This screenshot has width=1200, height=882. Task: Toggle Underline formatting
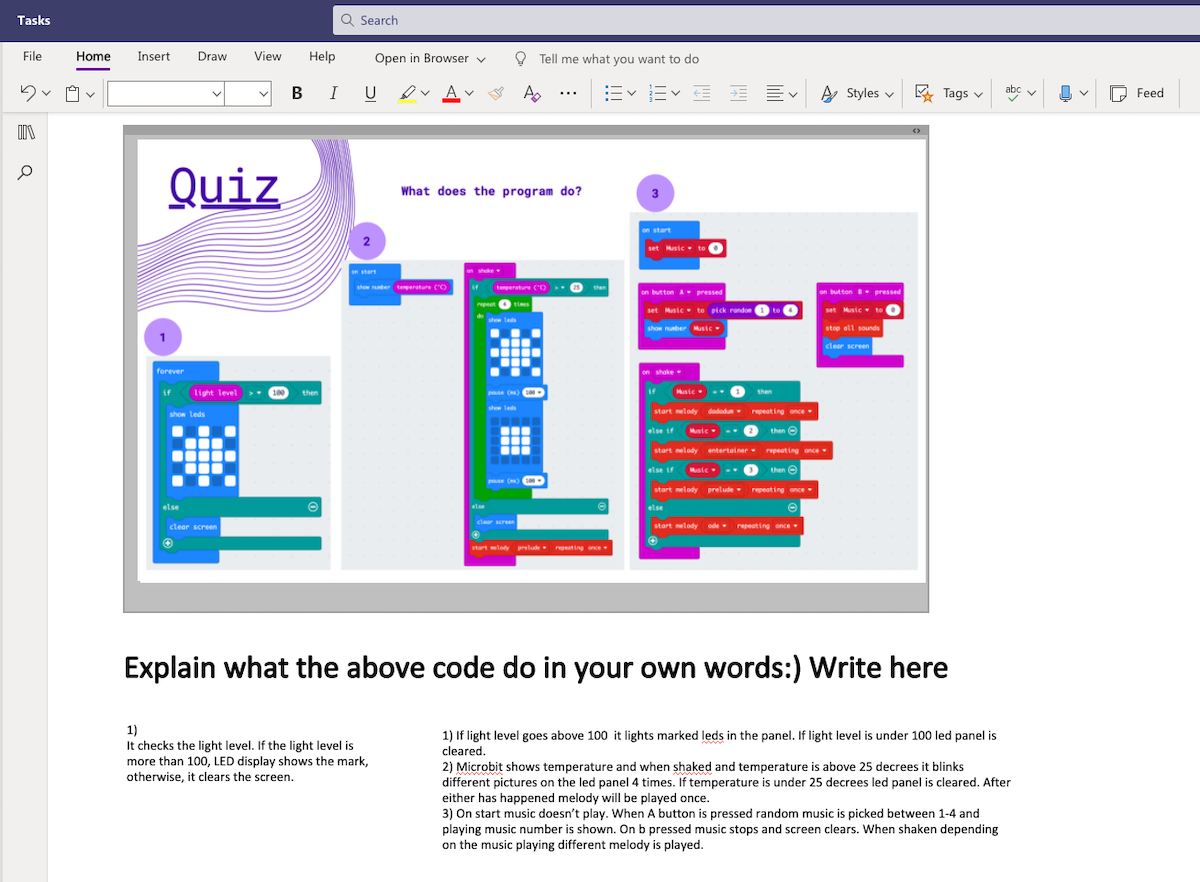point(370,93)
